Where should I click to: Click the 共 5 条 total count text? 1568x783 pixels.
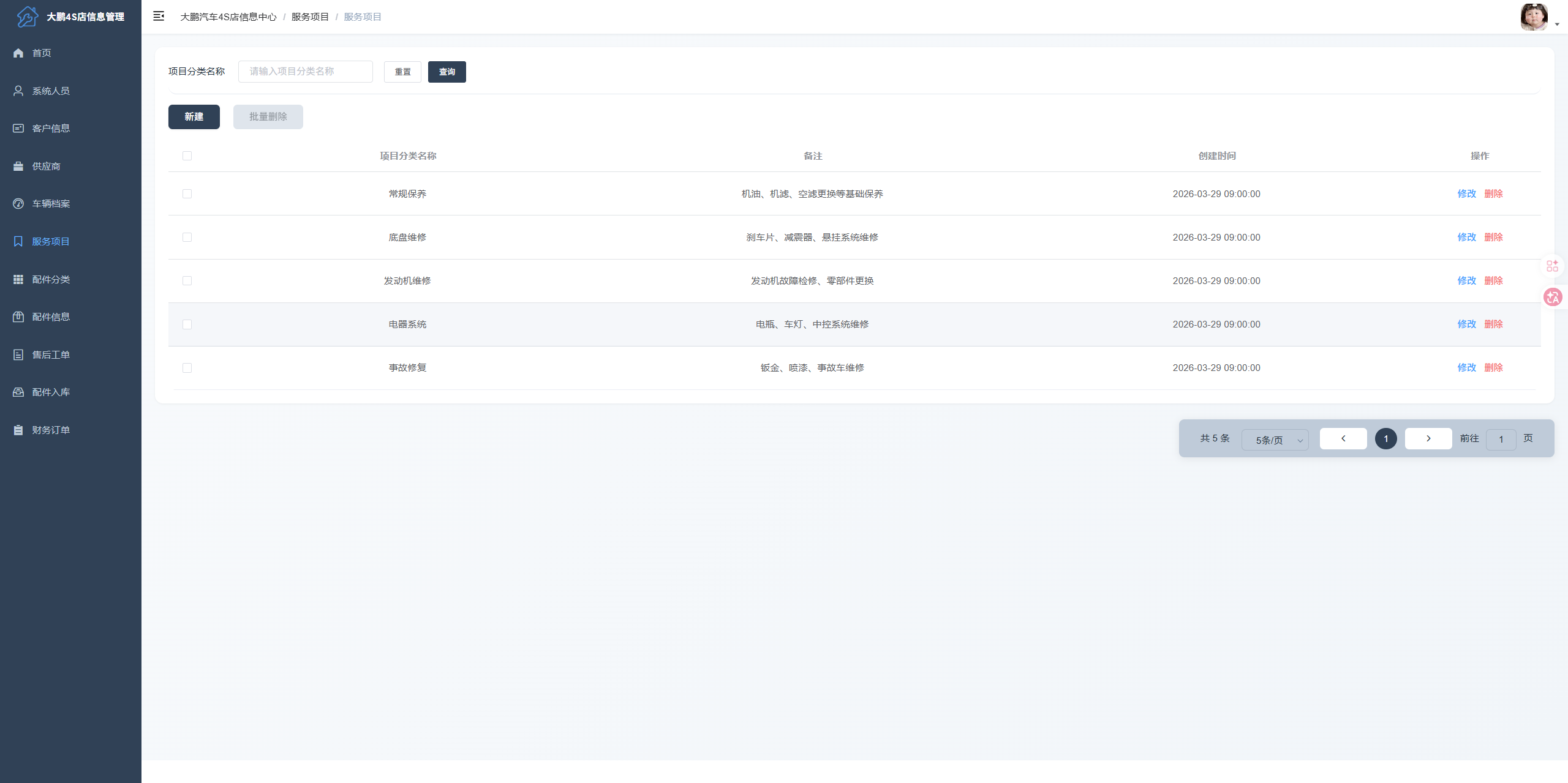[1215, 438]
